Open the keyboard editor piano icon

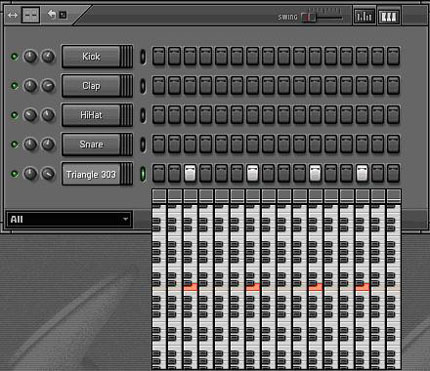pos(389,16)
